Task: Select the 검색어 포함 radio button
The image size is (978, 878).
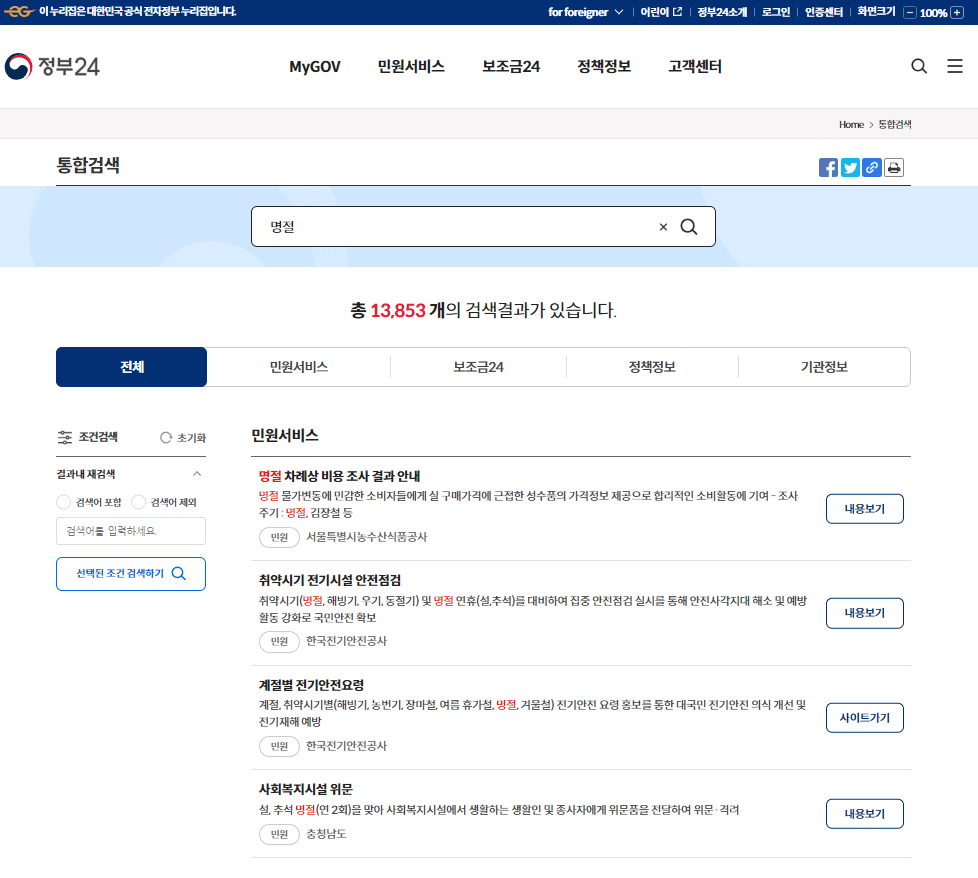Action: tap(62, 503)
